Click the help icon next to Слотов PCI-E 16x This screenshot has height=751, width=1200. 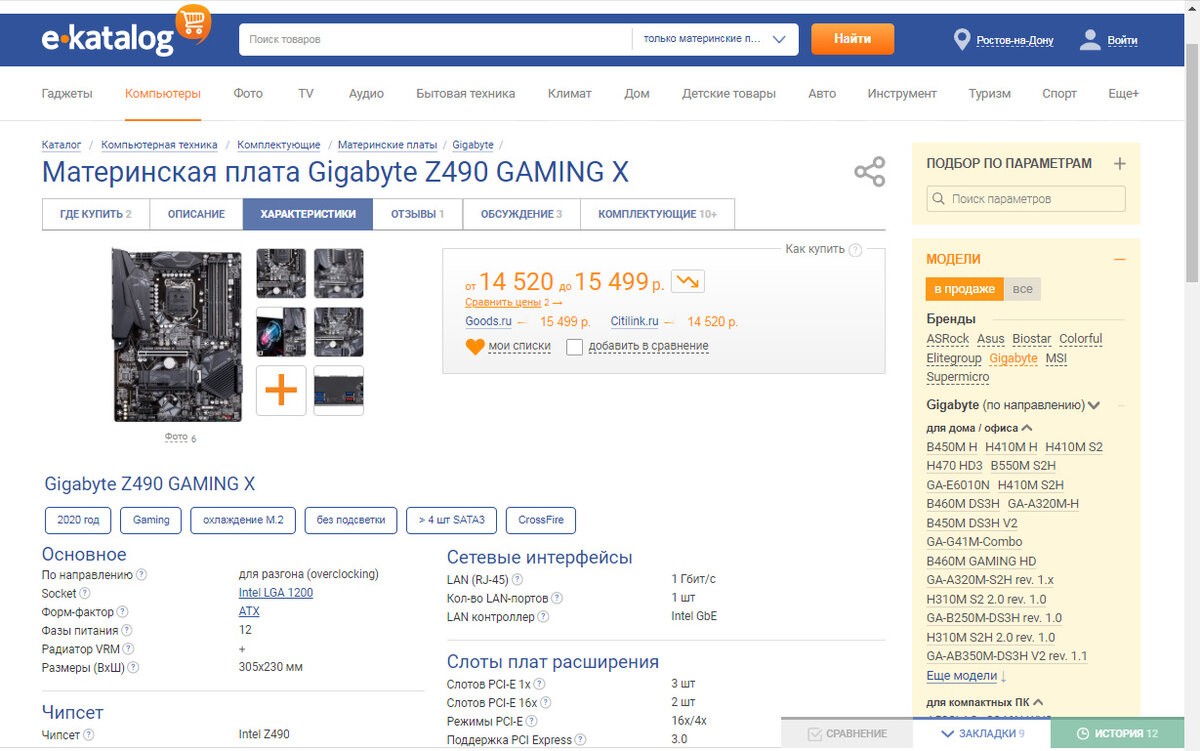(x=545, y=703)
